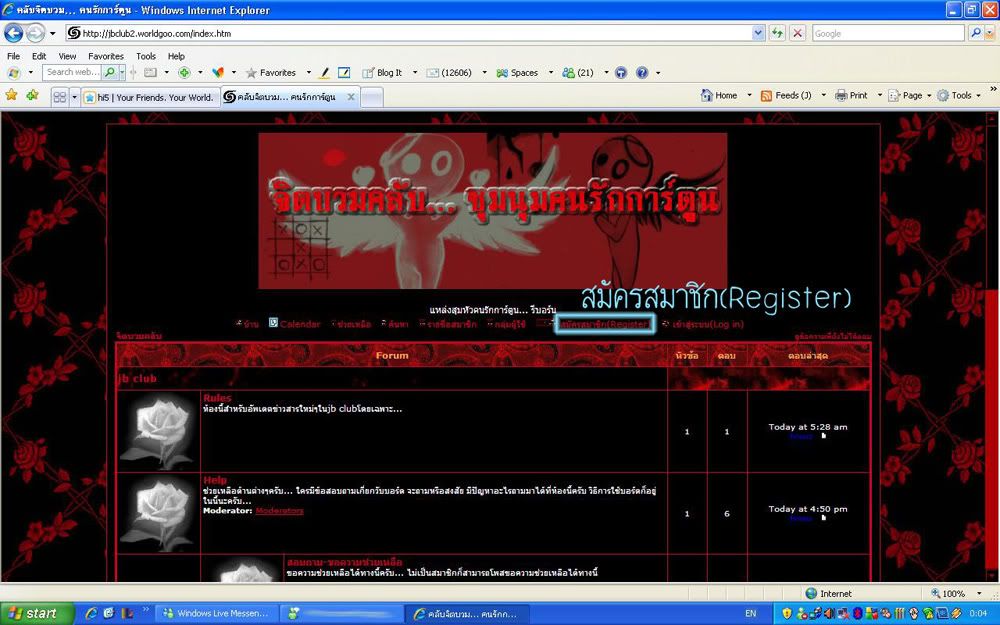The image size is (1000, 625).
Task: Click the white rose thumbnail beside Rules
Action: [x=158, y=431]
